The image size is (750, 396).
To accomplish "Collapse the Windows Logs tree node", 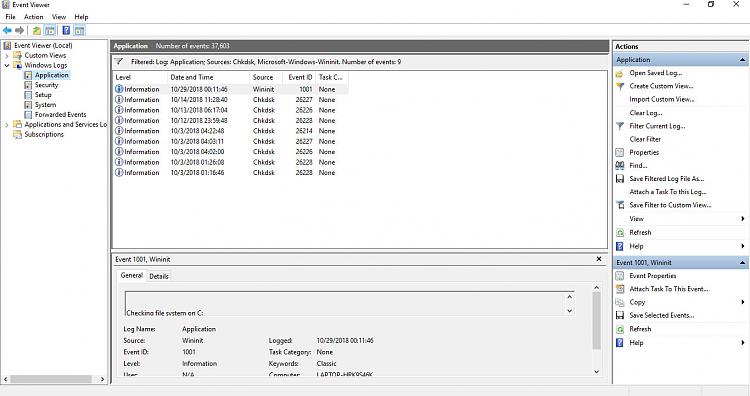I will [7, 66].
